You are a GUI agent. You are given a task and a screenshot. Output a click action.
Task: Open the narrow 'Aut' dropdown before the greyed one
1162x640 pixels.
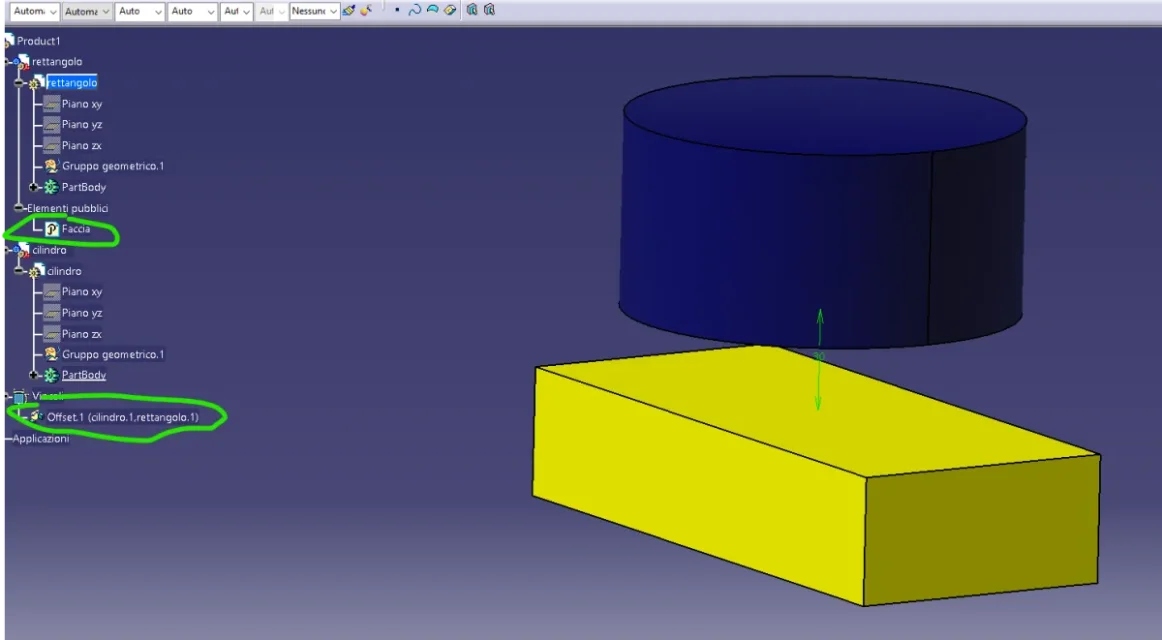coord(236,11)
